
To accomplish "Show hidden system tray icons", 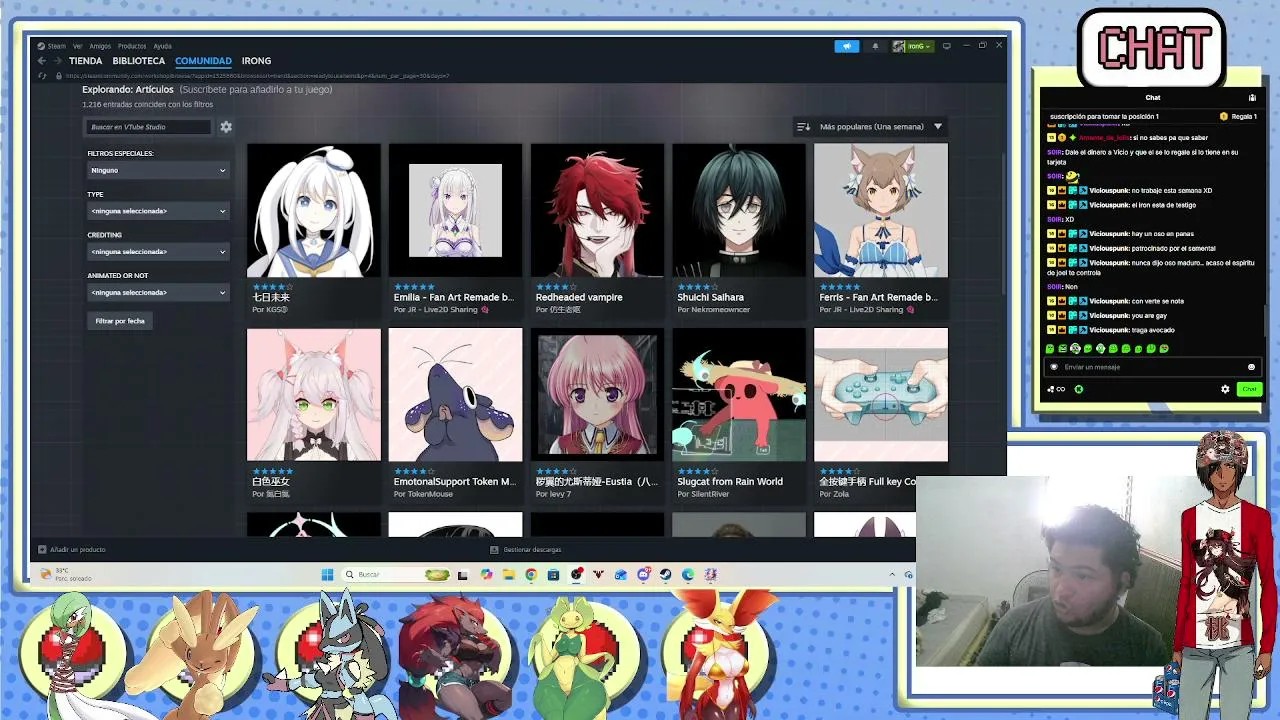I will pyautogui.click(x=892, y=574).
